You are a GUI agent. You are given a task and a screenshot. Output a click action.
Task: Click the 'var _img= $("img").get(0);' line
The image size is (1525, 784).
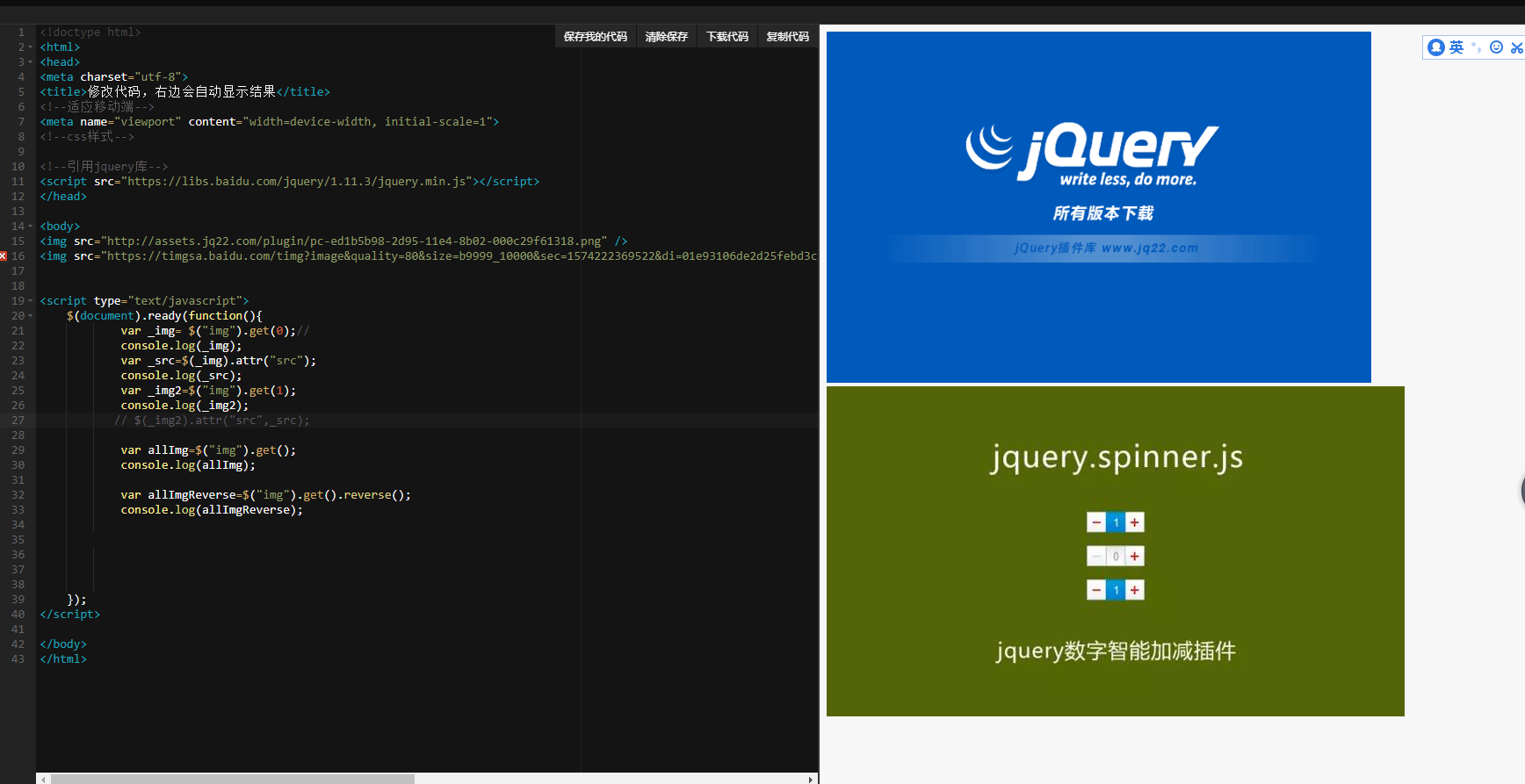(x=215, y=331)
